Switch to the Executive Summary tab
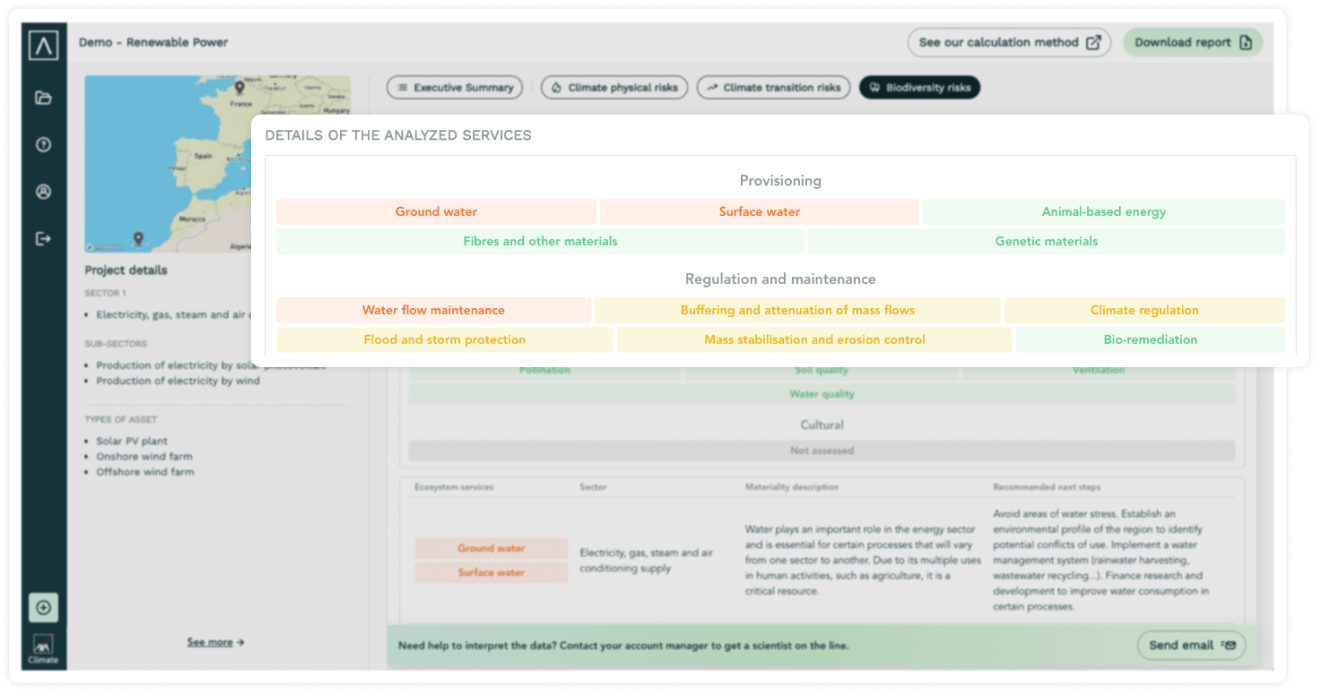Screen dimensions: 1318x692 tap(455, 88)
